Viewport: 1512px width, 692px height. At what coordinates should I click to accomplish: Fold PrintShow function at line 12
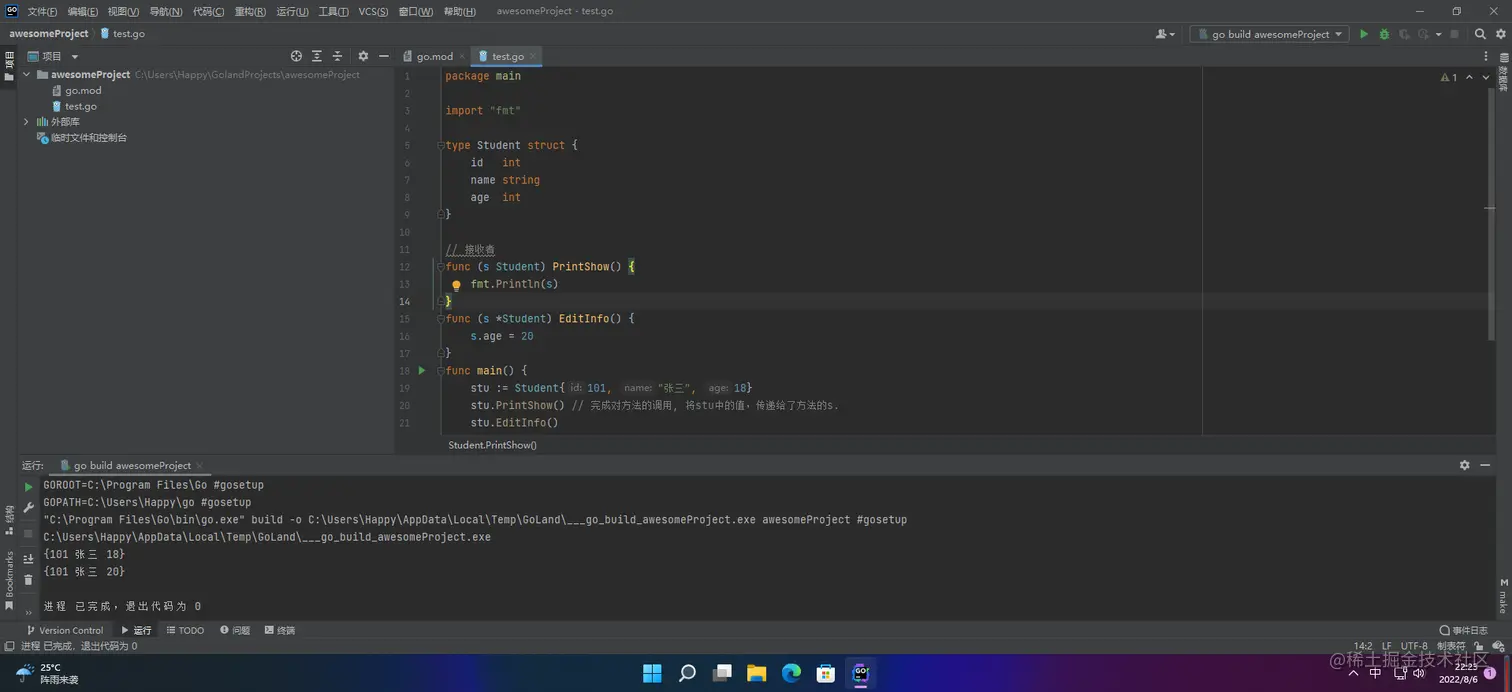[440, 267]
